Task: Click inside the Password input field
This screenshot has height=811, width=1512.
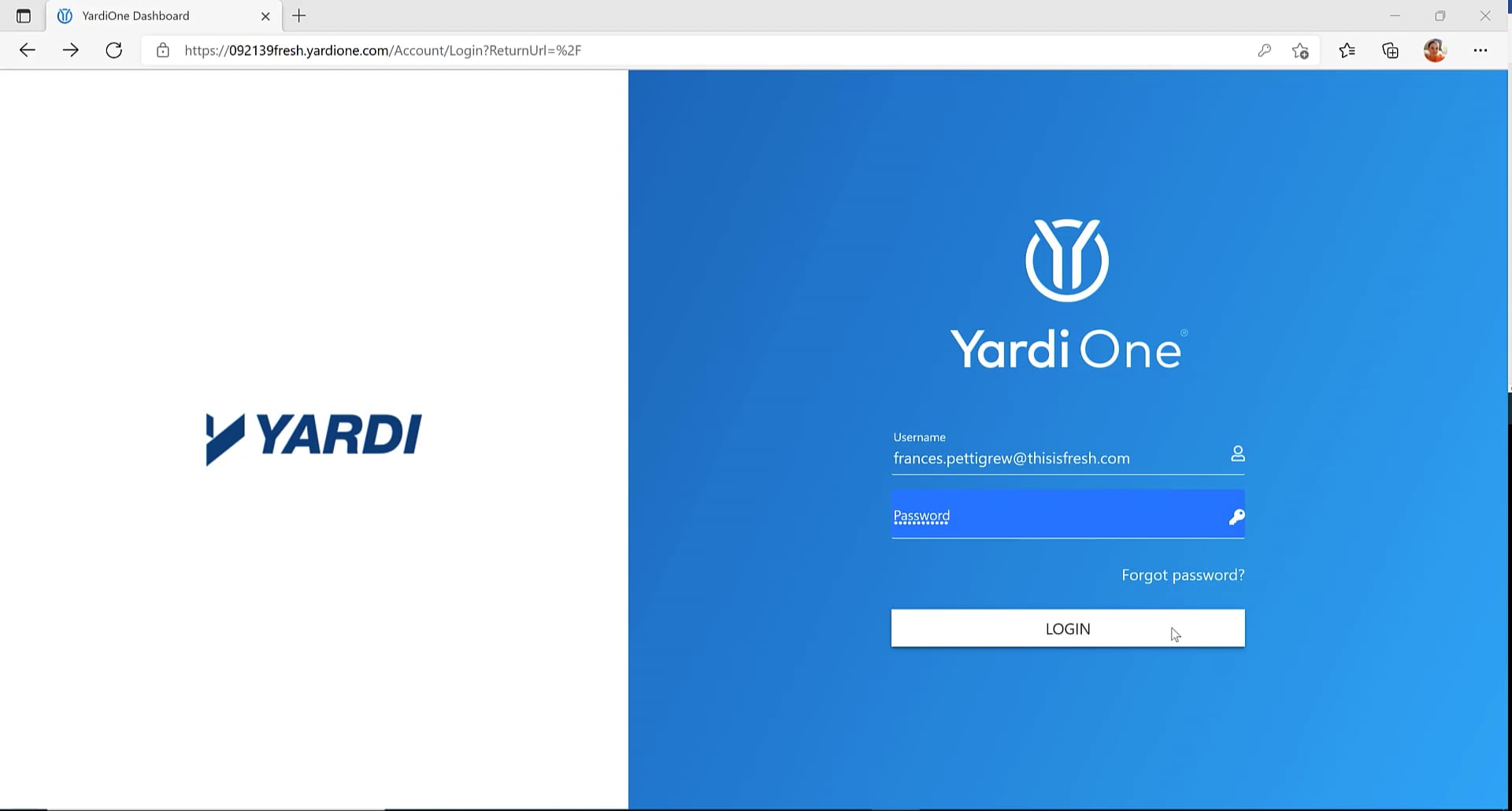Action: [x=1024, y=514]
